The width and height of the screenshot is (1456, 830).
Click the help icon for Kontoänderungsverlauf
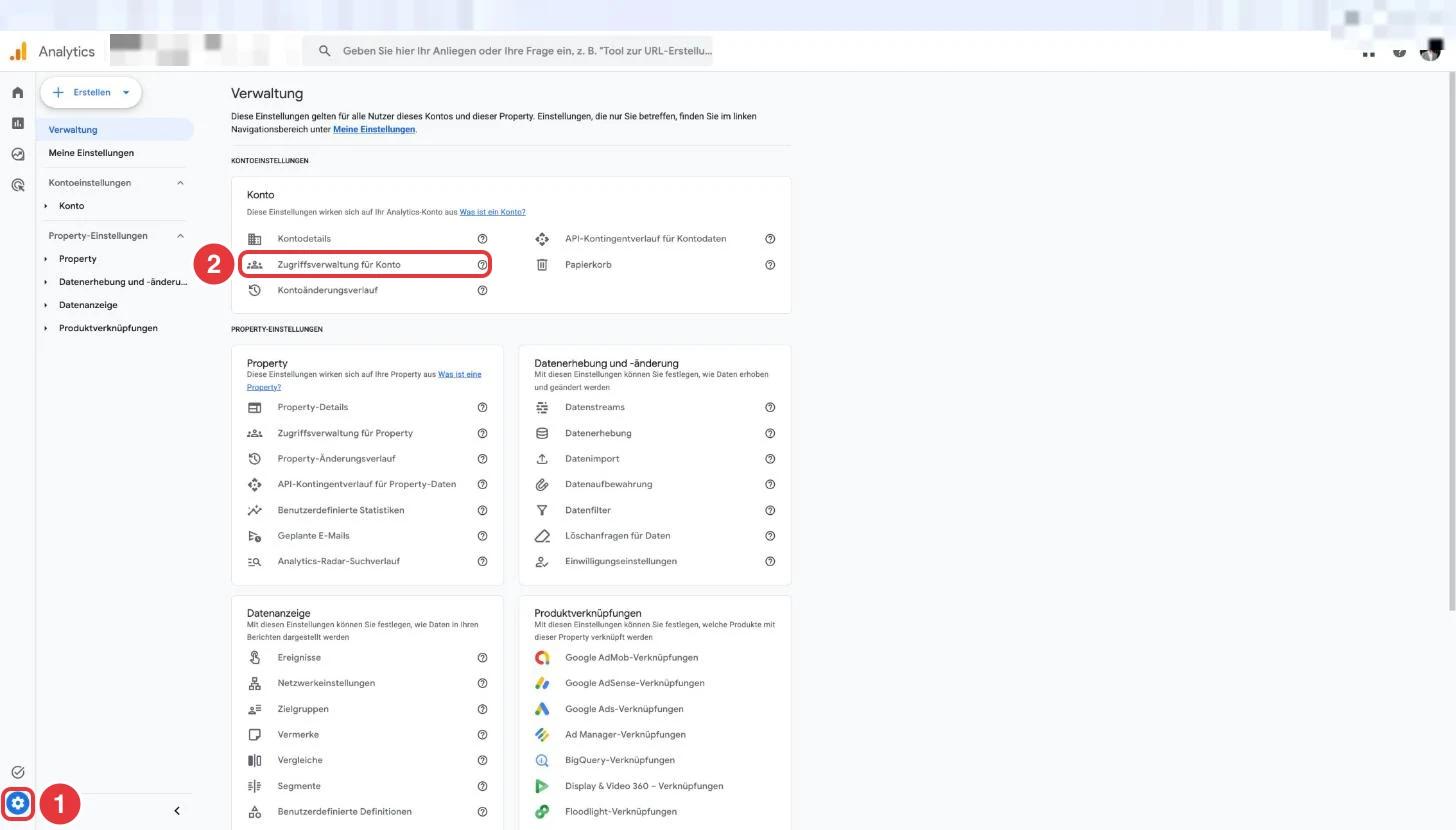coord(482,290)
